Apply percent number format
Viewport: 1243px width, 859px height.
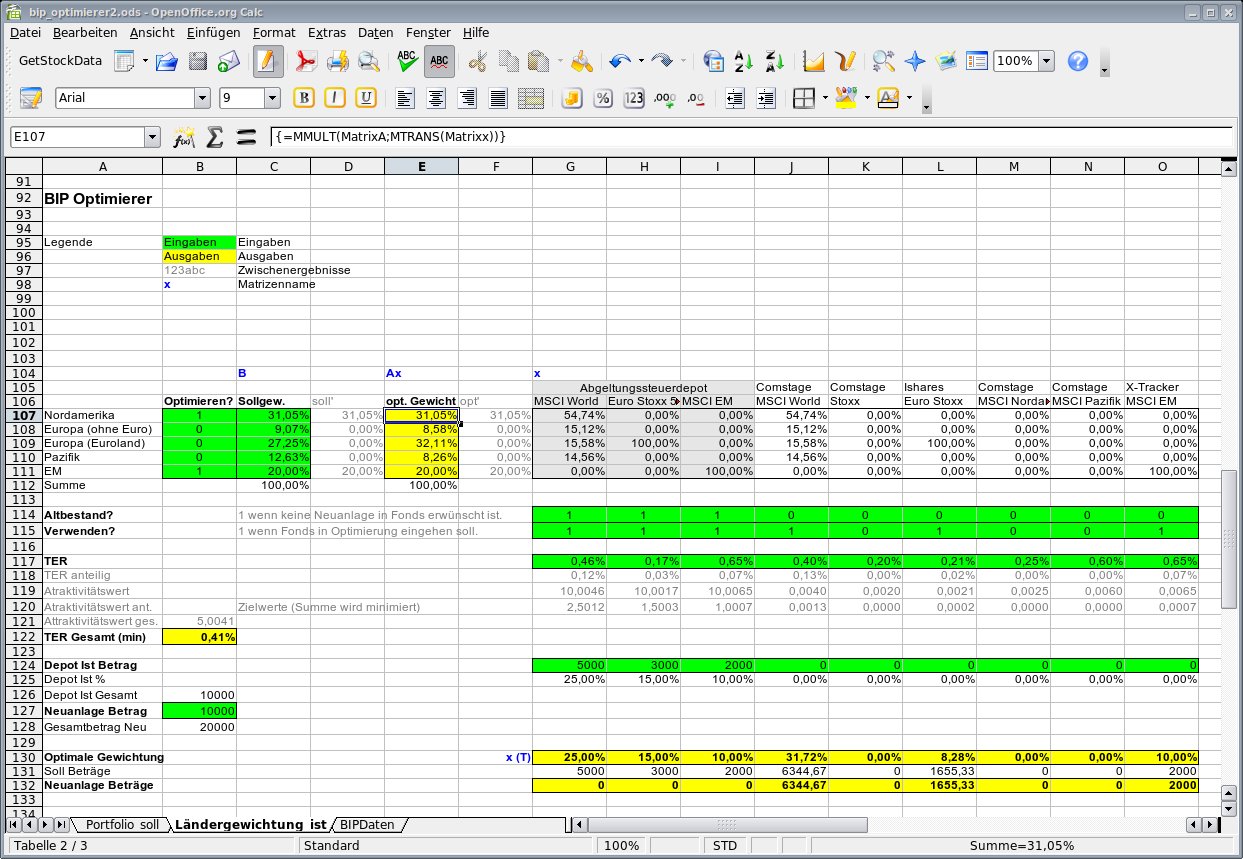pyautogui.click(x=603, y=98)
